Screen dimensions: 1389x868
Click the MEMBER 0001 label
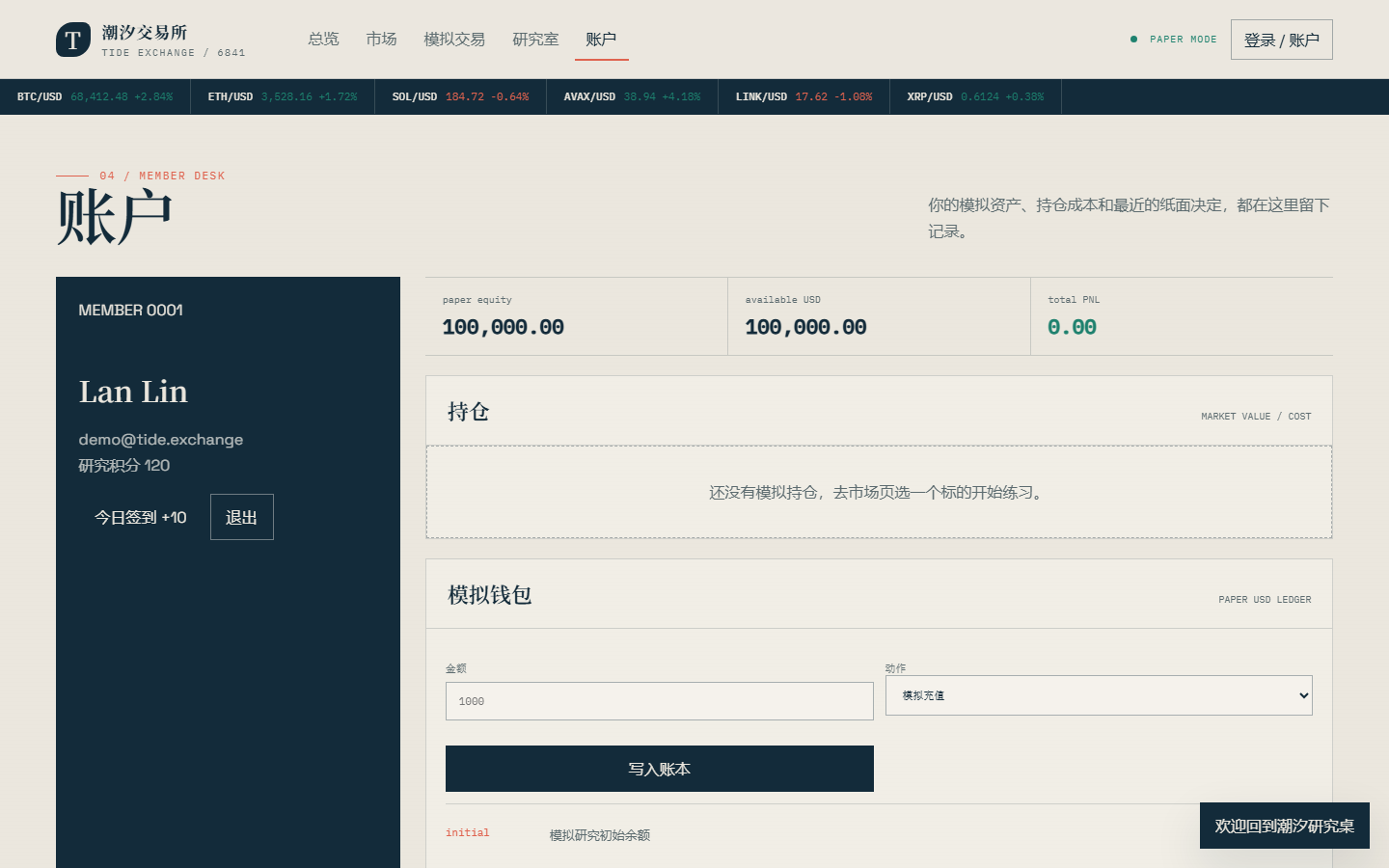[131, 310]
